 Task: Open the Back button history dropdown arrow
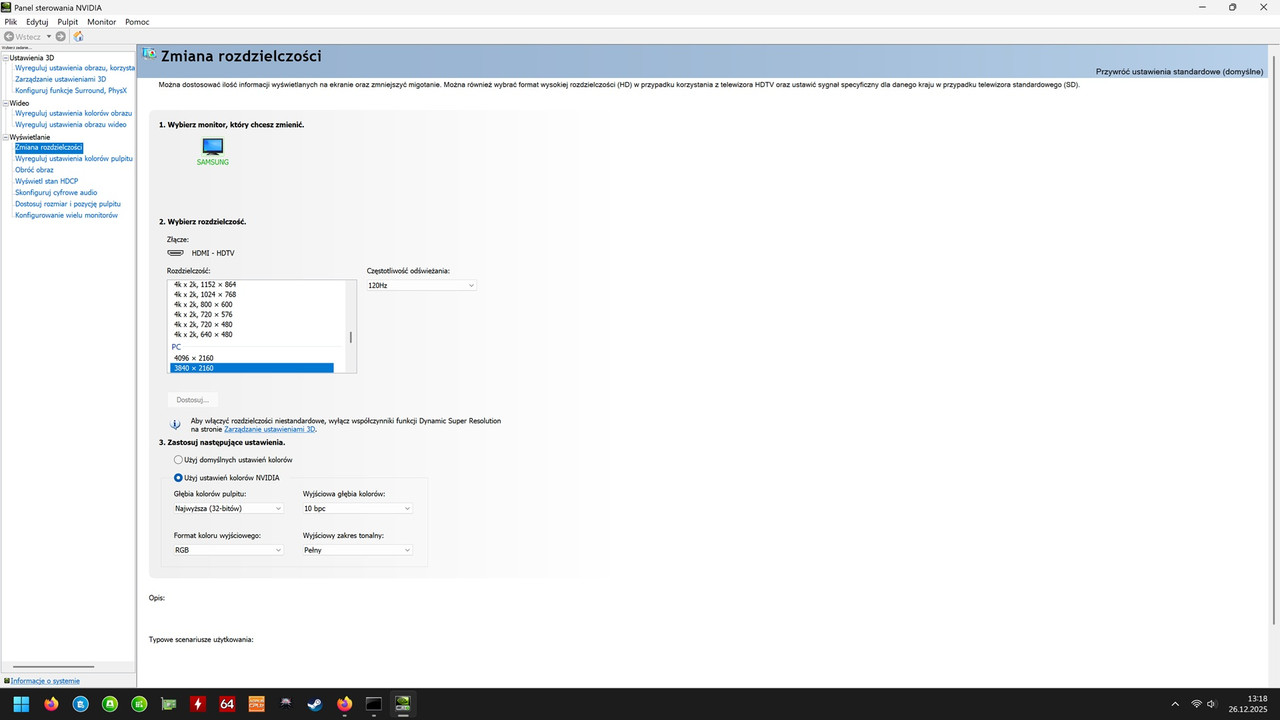pos(48,36)
